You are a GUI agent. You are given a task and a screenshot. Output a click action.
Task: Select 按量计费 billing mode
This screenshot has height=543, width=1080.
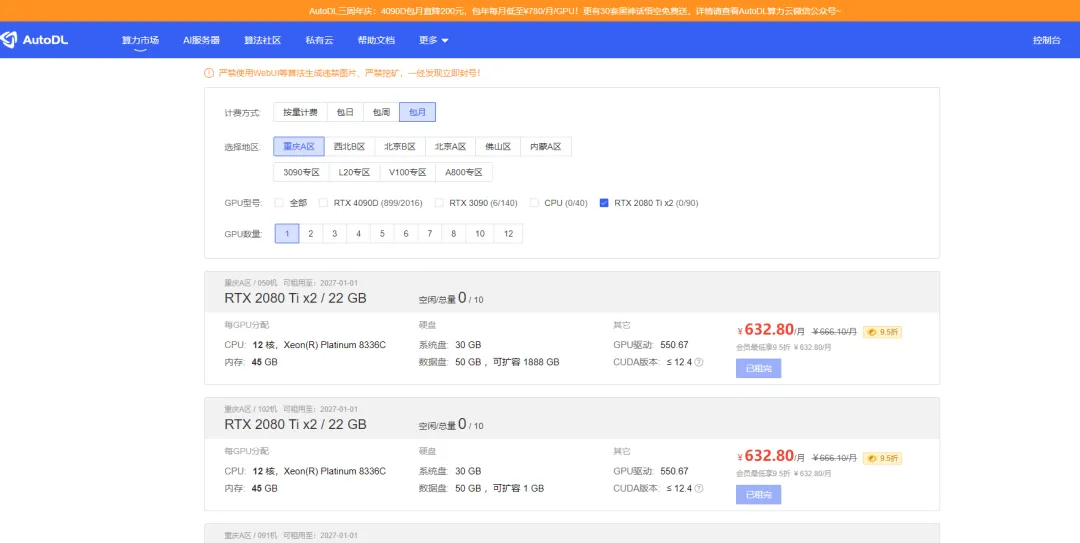coord(300,112)
